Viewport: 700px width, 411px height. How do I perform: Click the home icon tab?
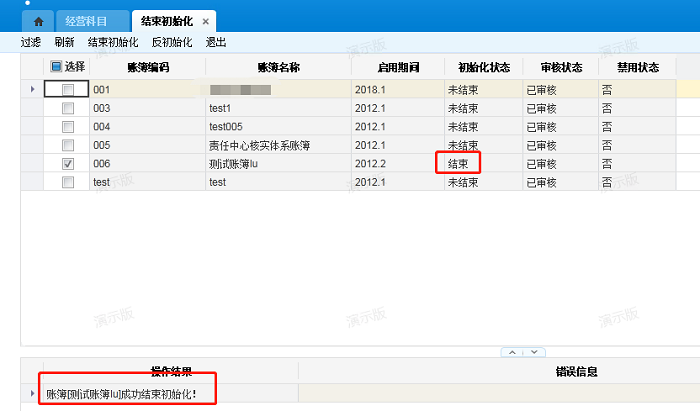[x=38, y=20]
